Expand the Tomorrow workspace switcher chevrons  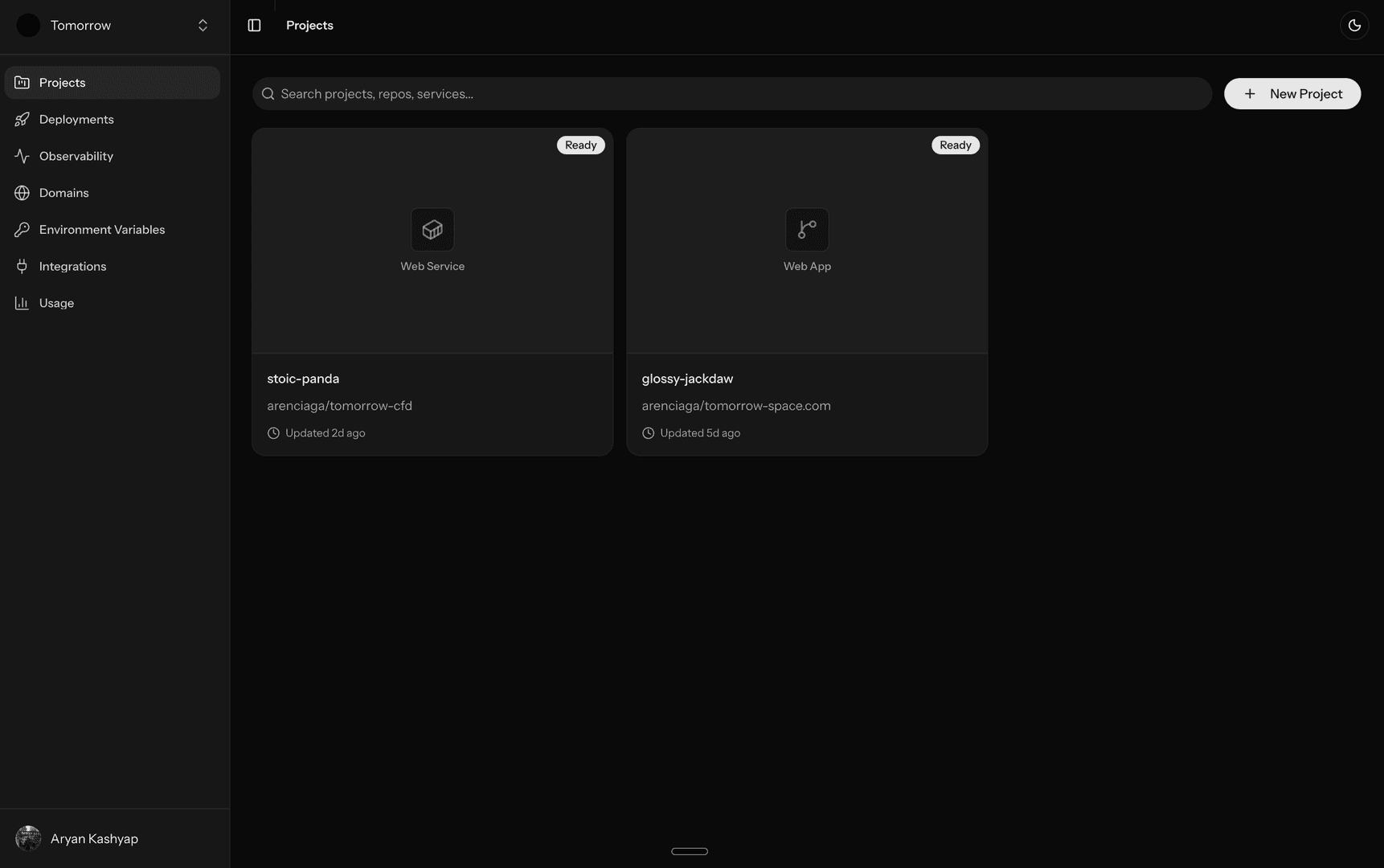pos(203,26)
